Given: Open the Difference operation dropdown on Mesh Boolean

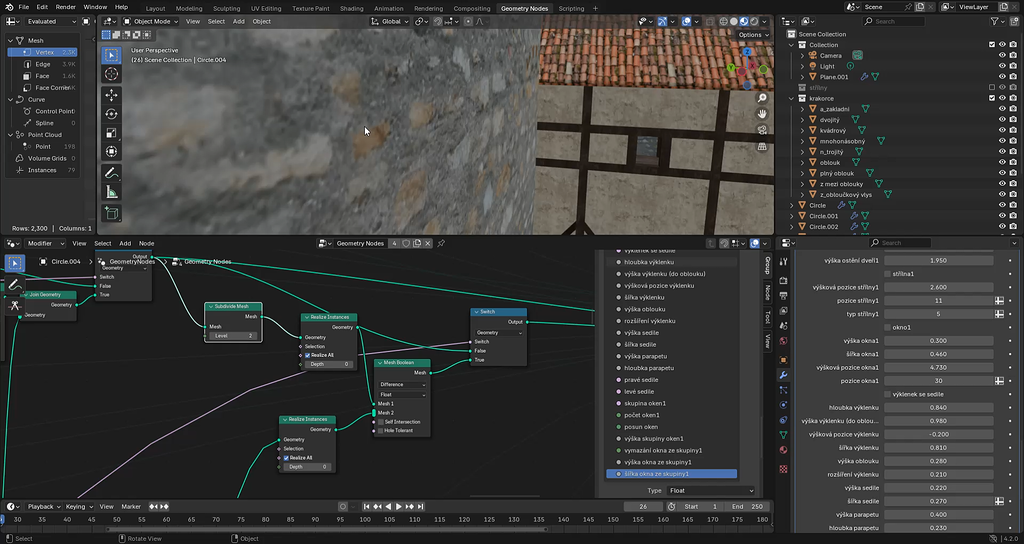Looking at the screenshot, I should 402,385.
